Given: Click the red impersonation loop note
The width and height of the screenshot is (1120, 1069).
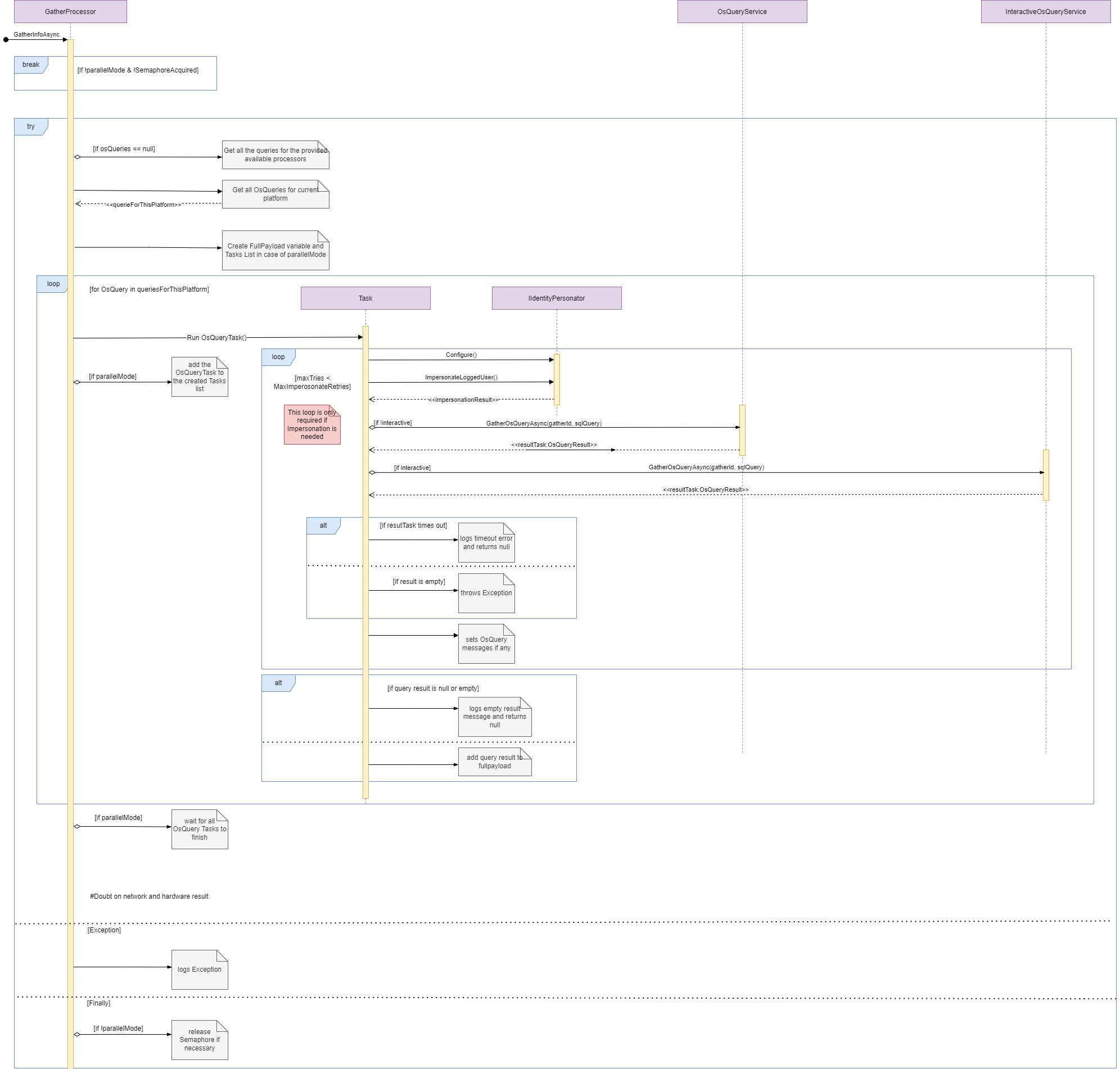Looking at the screenshot, I should point(312,424).
